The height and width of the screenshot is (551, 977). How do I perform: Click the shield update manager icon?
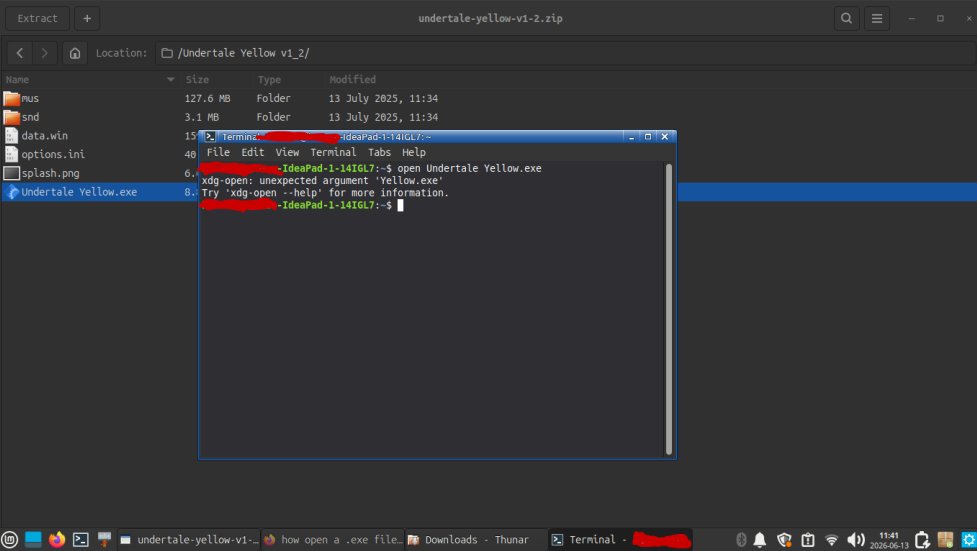(x=784, y=540)
